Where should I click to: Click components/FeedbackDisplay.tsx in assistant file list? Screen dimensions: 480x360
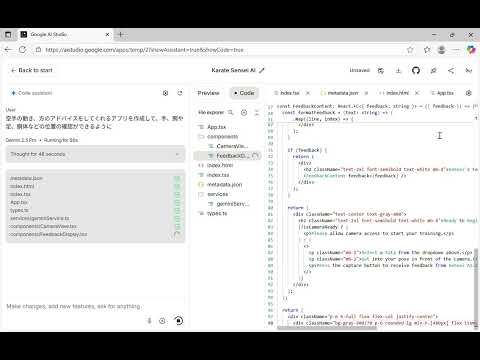49,234
